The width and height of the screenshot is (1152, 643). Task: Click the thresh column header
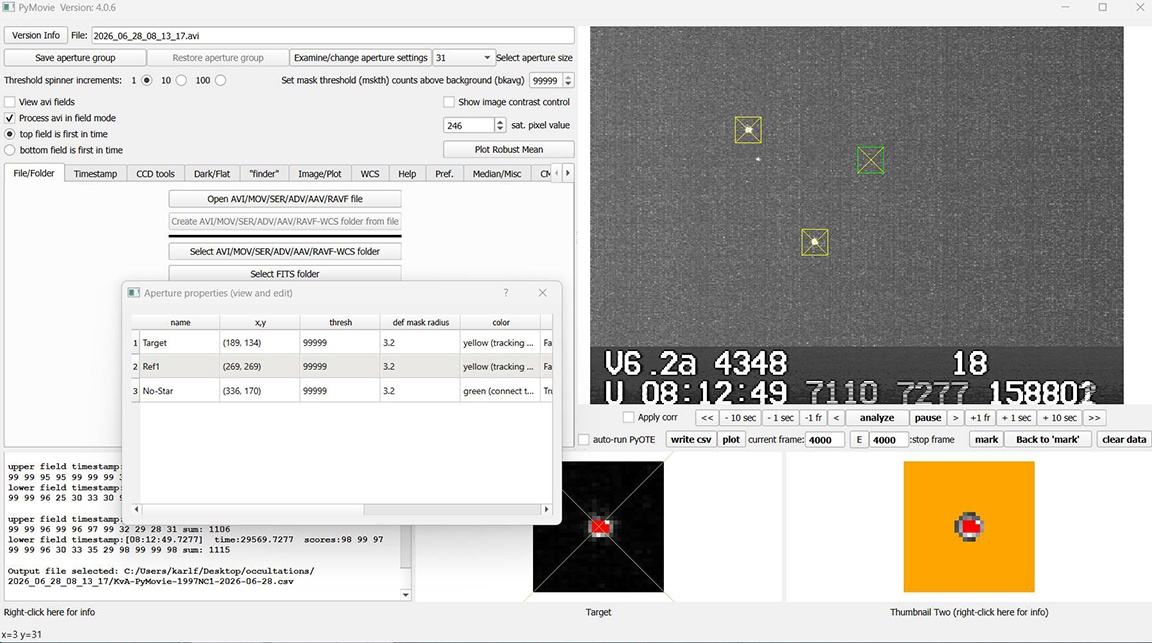click(x=340, y=322)
